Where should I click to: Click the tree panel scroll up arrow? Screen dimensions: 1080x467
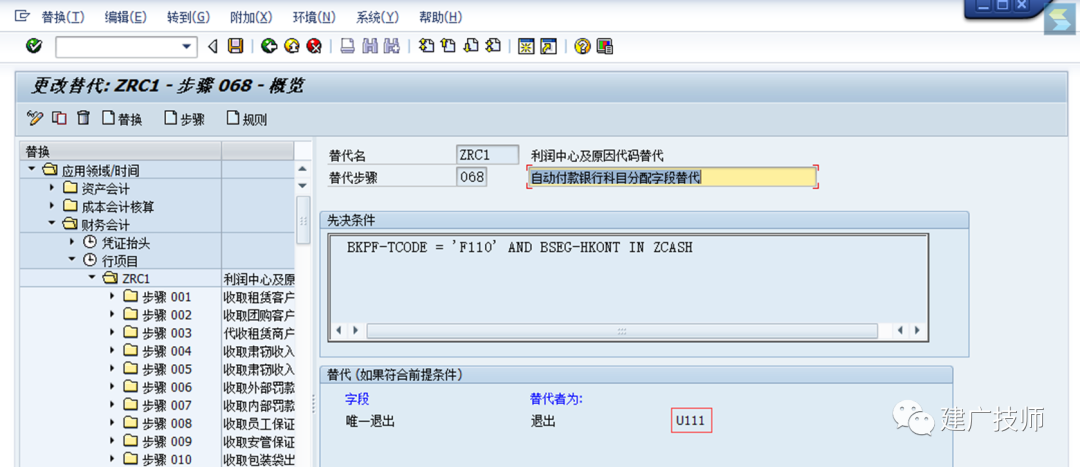tap(302, 169)
